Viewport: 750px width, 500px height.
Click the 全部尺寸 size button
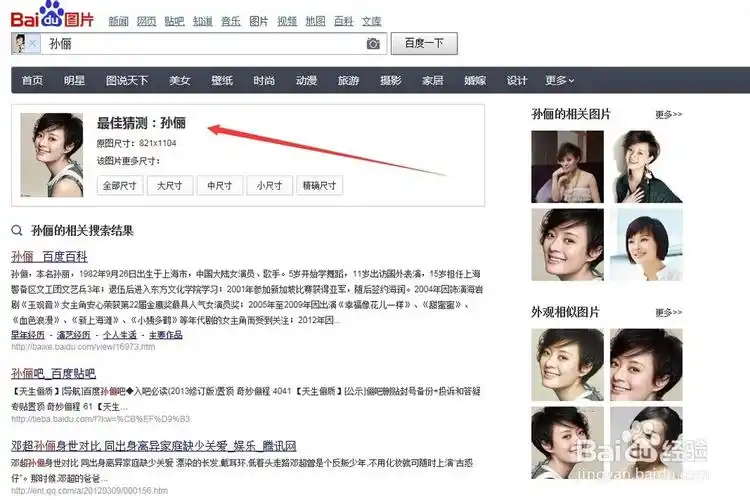120,186
